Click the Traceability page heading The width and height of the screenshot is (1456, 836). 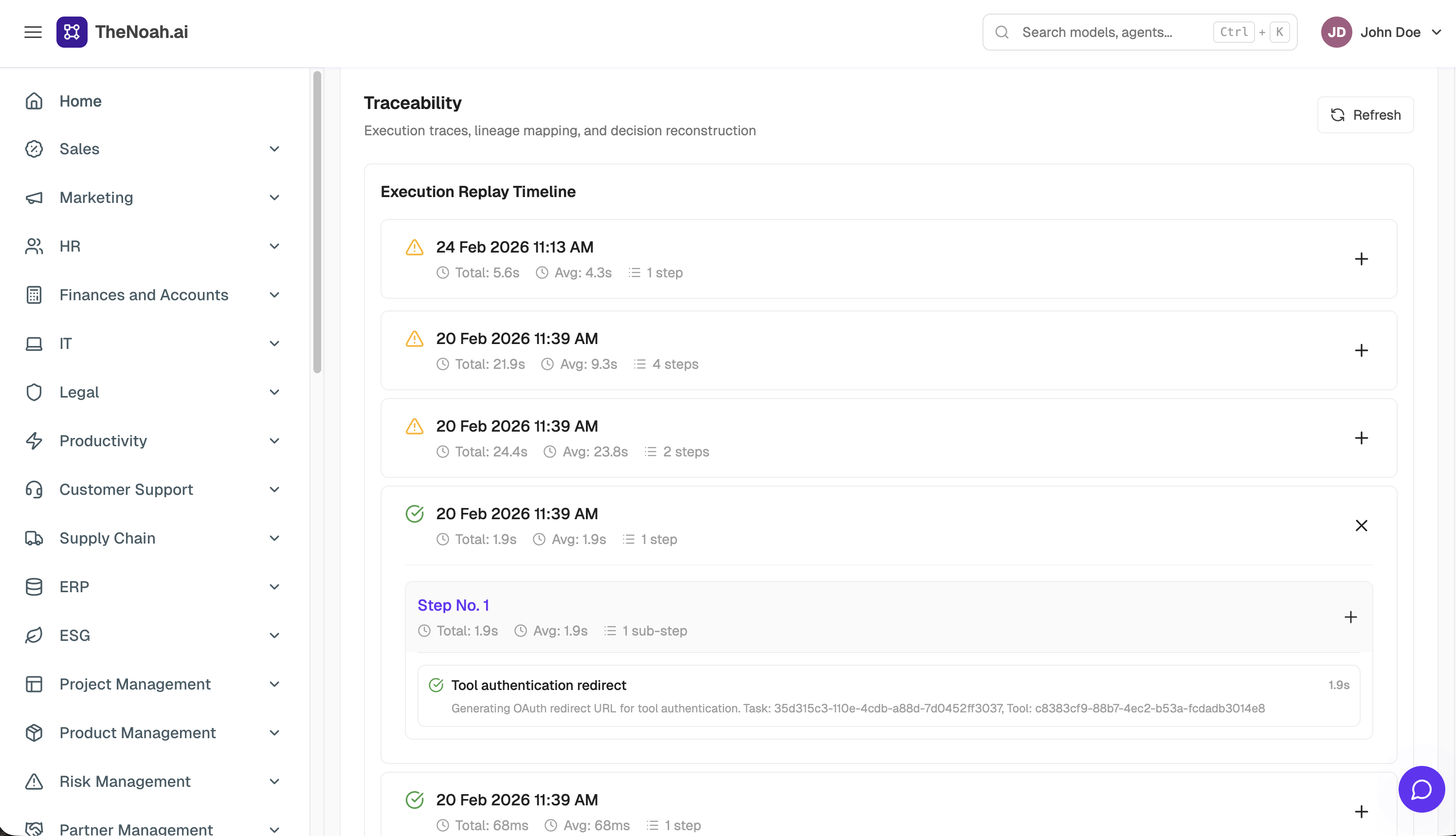pos(413,103)
